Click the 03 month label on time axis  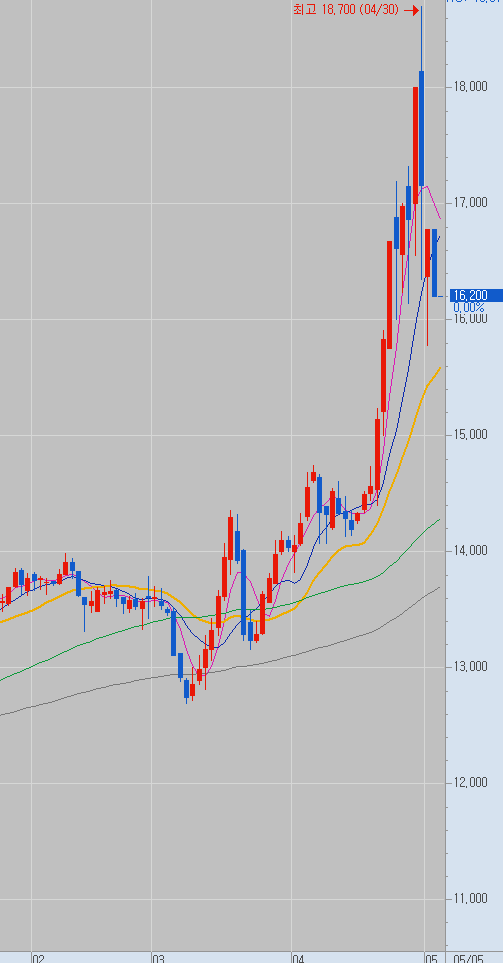pos(158,958)
